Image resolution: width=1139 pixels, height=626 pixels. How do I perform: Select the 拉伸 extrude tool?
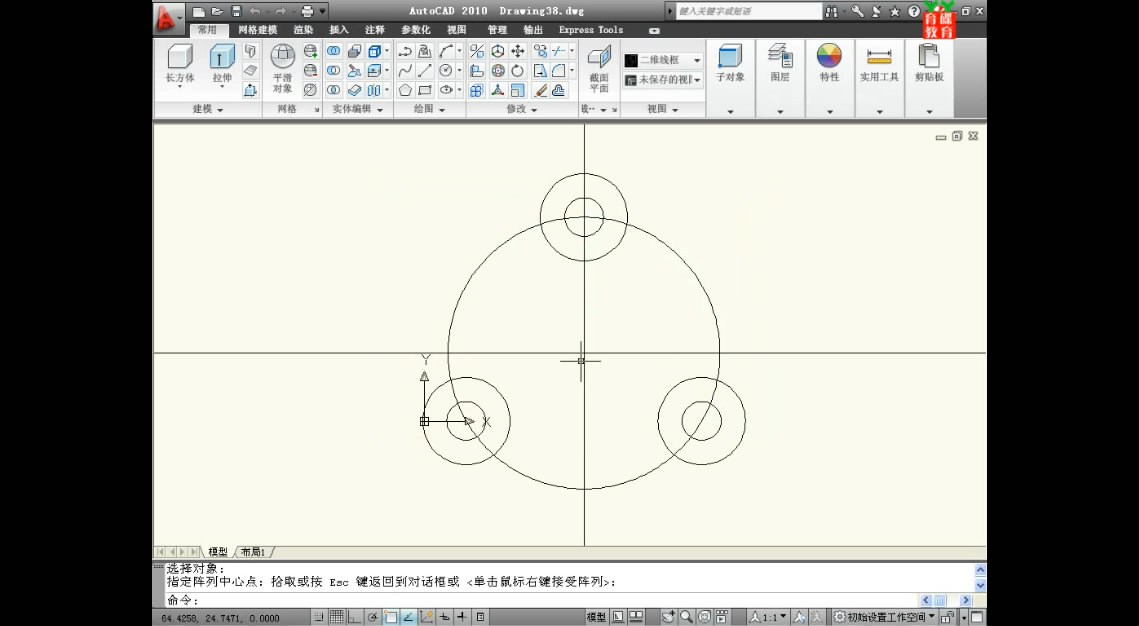(x=222, y=65)
